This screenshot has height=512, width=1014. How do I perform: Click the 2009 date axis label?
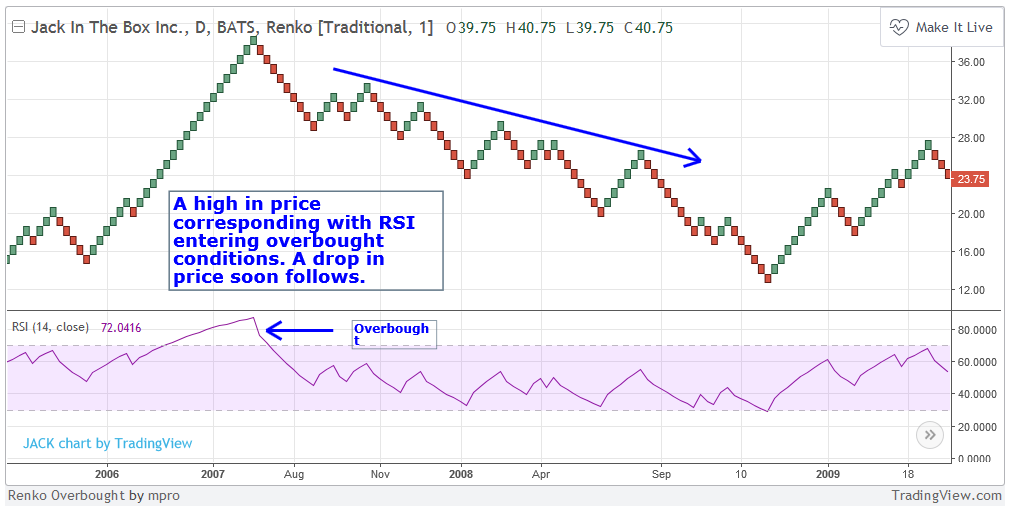(x=828, y=475)
